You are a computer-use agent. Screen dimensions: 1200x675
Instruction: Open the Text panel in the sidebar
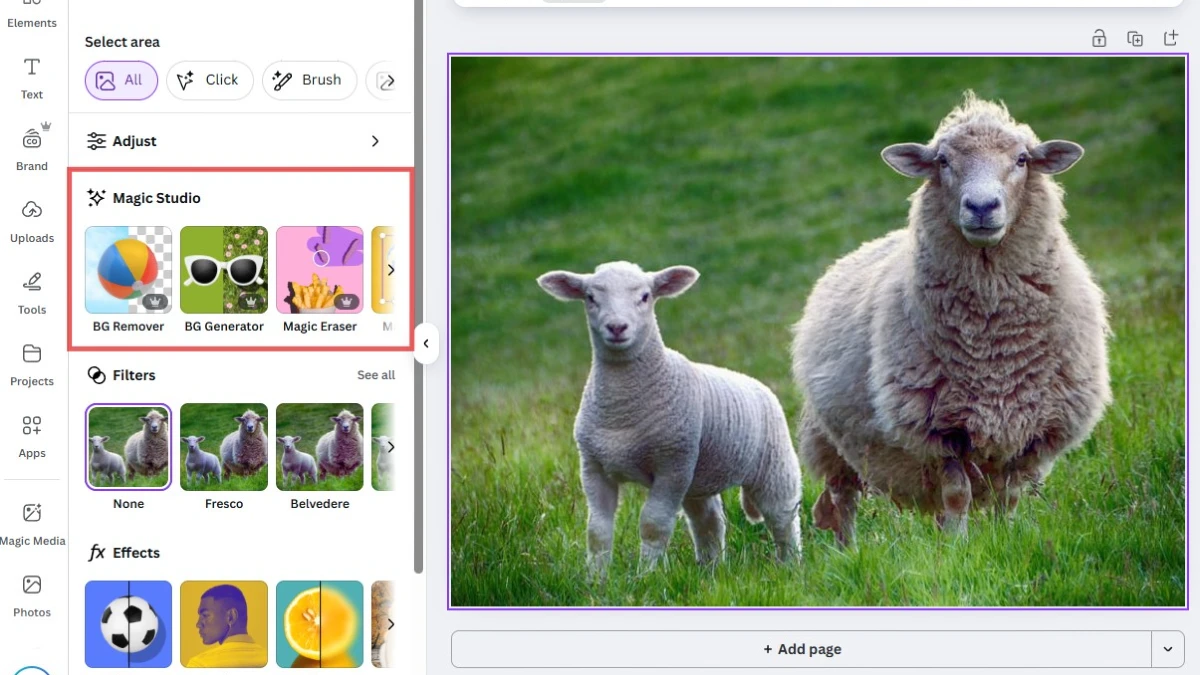click(31, 80)
